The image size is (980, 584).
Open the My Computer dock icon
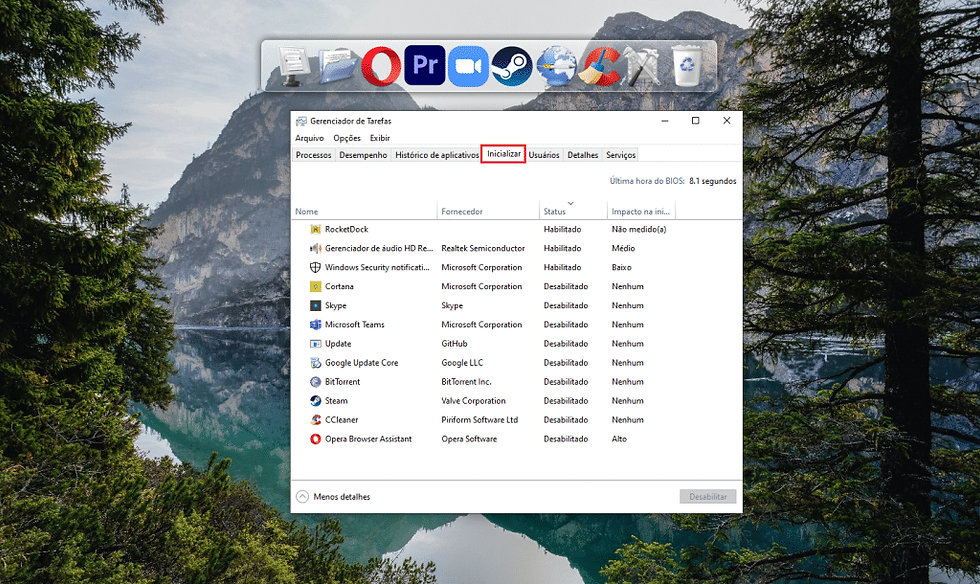(293, 66)
